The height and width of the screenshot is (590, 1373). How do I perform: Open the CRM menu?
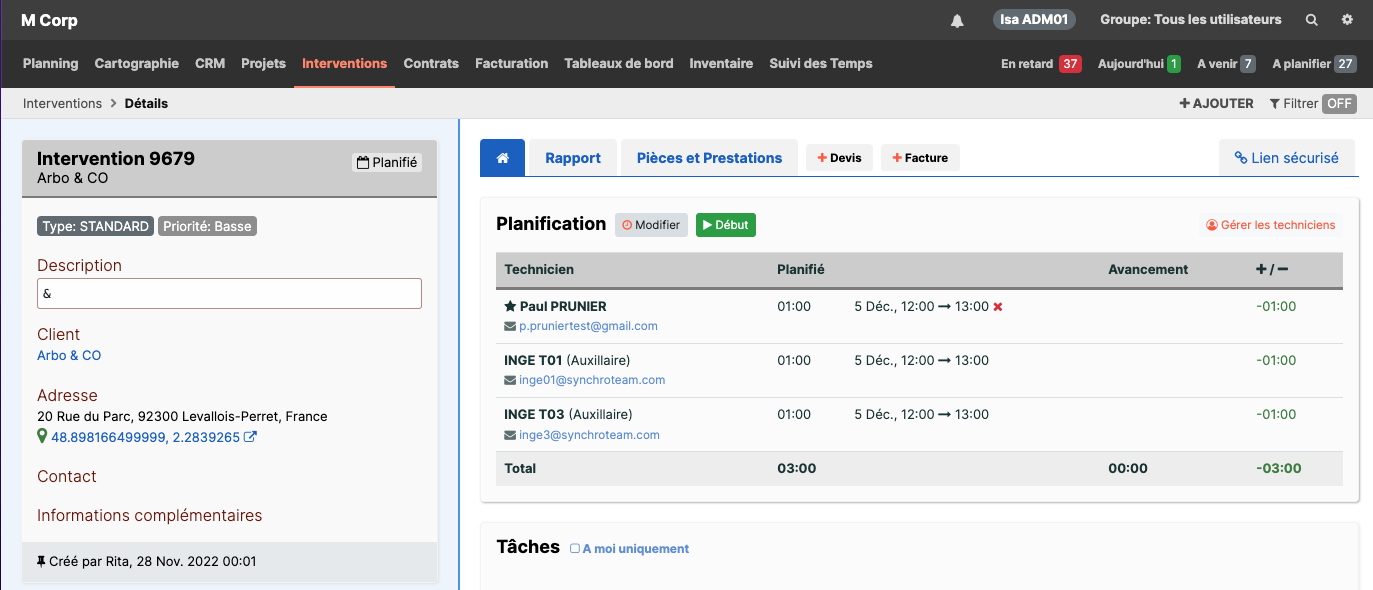(210, 63)
